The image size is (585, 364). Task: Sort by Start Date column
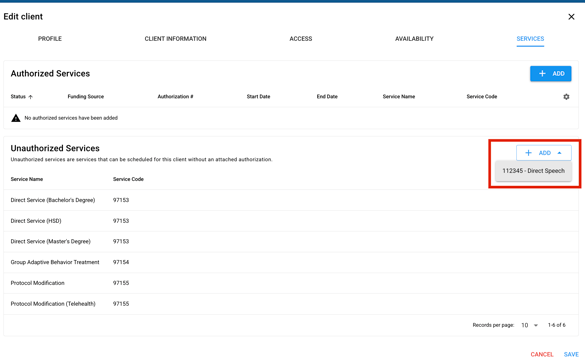click(x=258, y=97)
